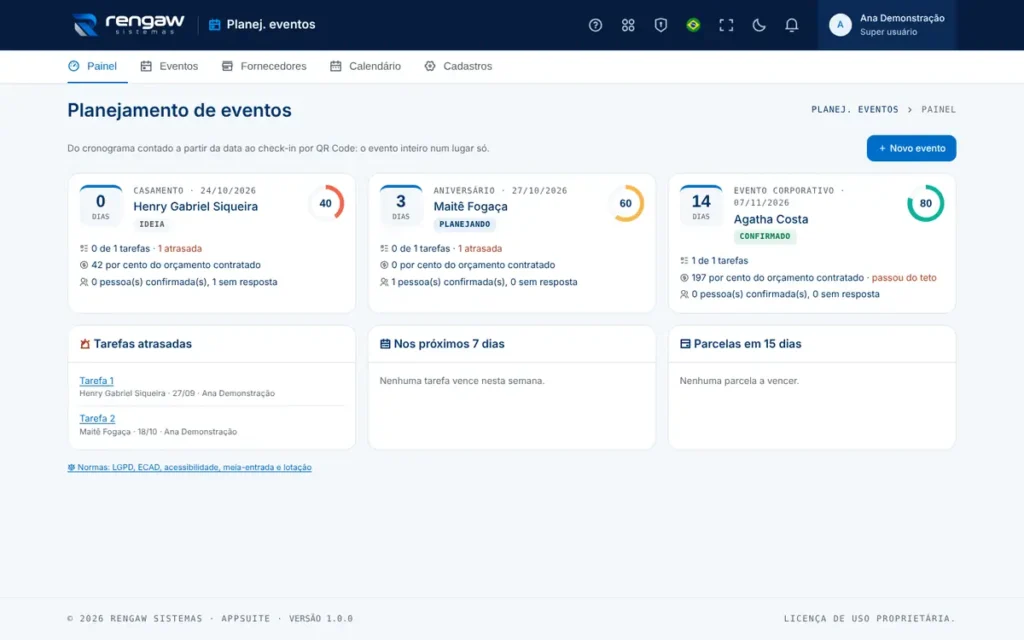Click the 0 dias countdown badge
The height and width of the screenshot is (640, 1024).
point(101,206)
